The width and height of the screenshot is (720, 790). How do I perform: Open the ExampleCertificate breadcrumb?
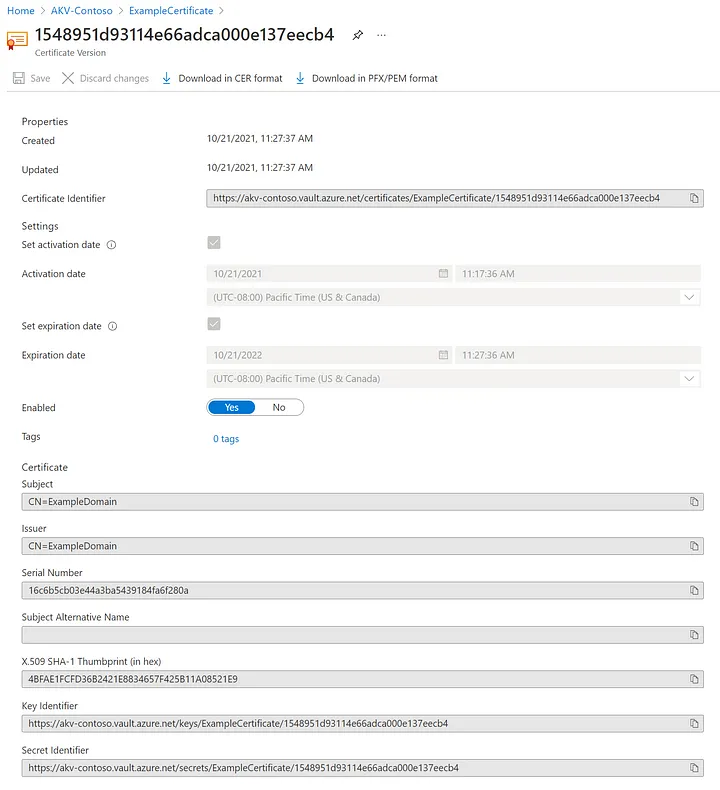(x=171, y=11)
